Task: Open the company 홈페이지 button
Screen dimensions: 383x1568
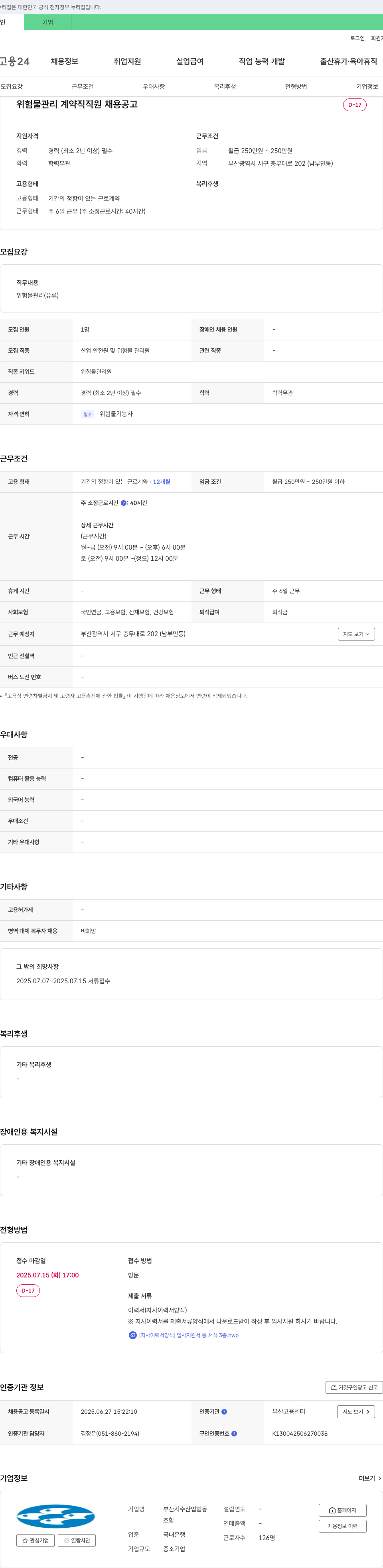Action: pyautogui.click(x=342, y=1510)
